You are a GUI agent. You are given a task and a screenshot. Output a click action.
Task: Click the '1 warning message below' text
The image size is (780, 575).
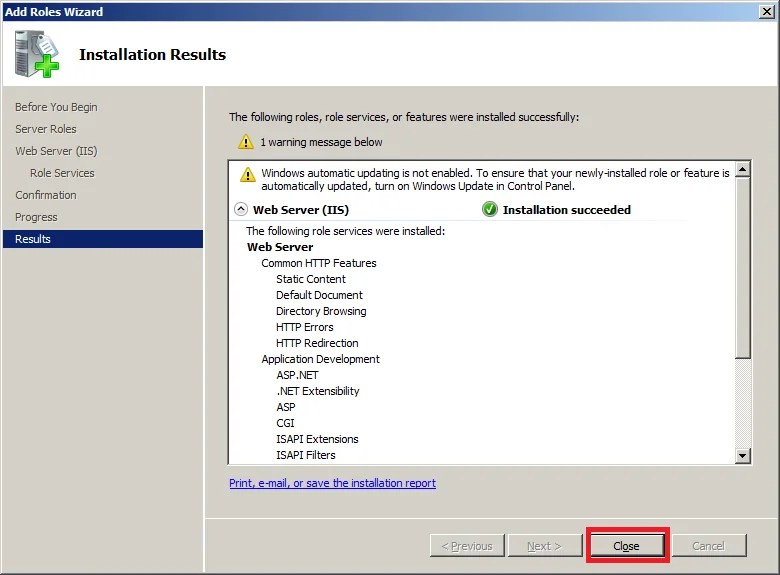click(321, 142)
